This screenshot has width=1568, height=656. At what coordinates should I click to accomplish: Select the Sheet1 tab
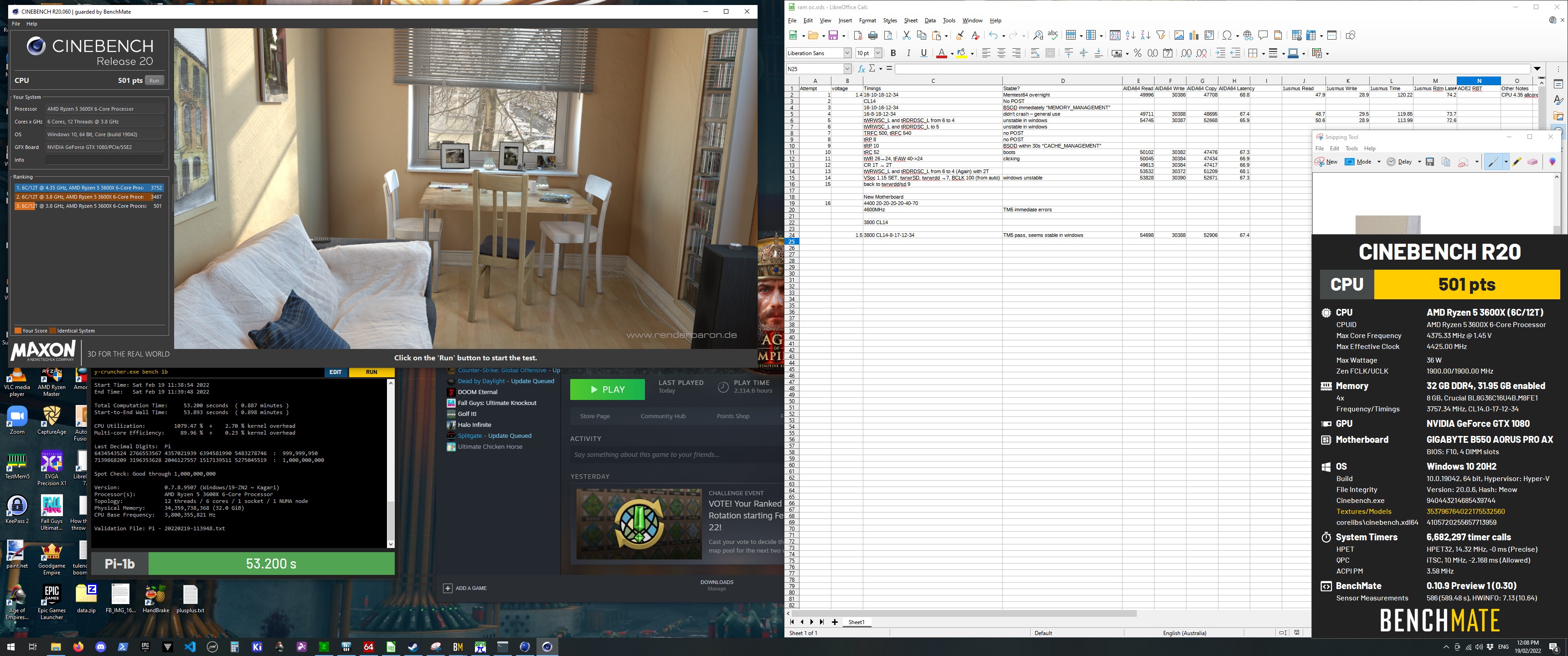tap(856, 622)
